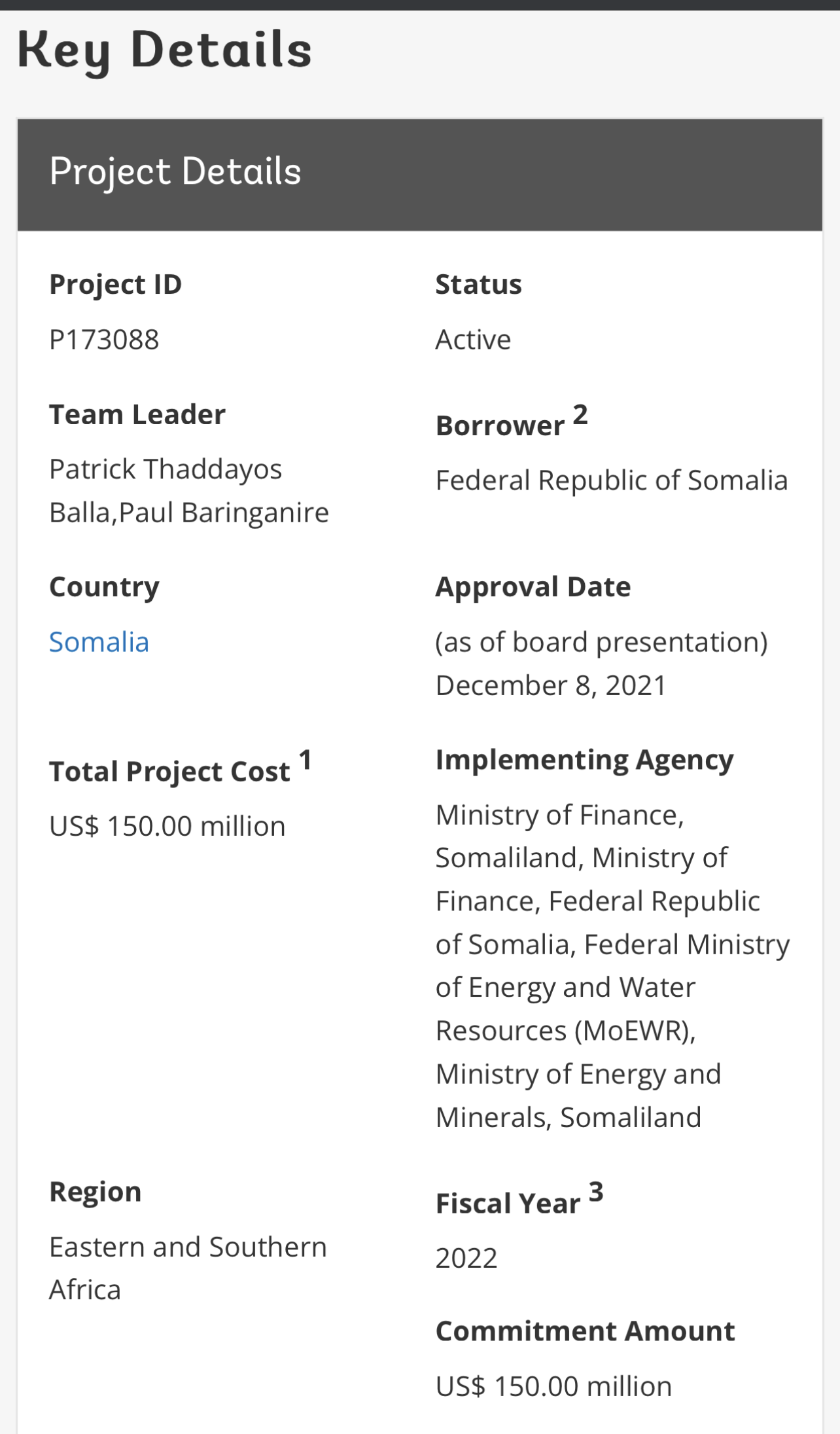Click footnote 3 beside Fiscal Year
This screenshot has height=1434, width=840.
[x=596, y=1192]
